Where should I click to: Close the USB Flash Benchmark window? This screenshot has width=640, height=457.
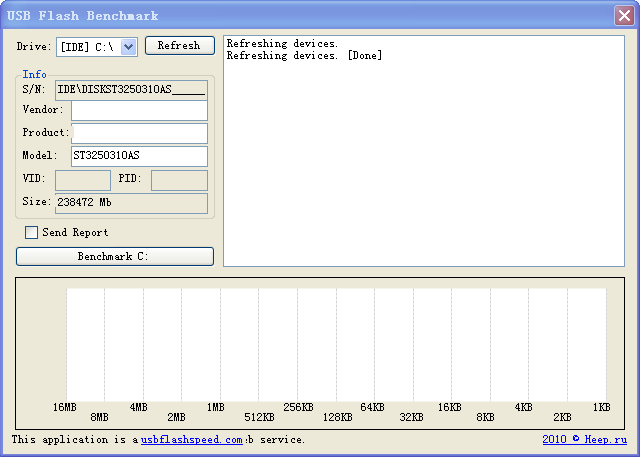(624, 16)
